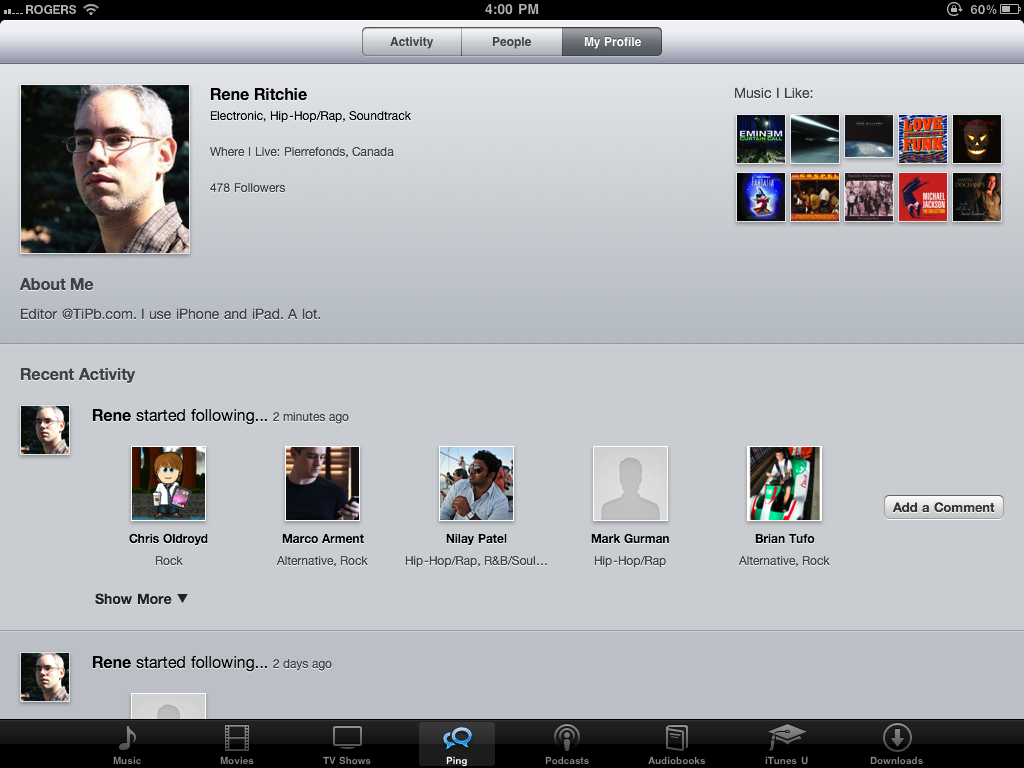The width and height of the screenshot is (1024, 768).
Task: Click the 478 Followers text
Action: pyautogui.click(x=248, y=187)
